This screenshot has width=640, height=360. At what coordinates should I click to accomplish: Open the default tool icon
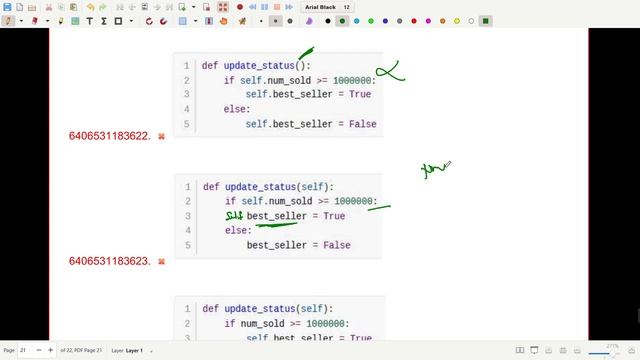point(242,21)
